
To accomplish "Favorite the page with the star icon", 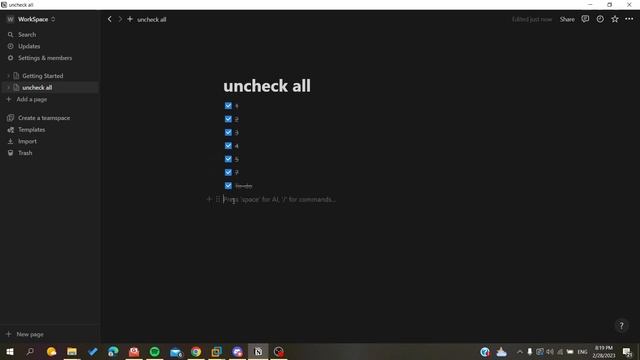I will (615, 19).
